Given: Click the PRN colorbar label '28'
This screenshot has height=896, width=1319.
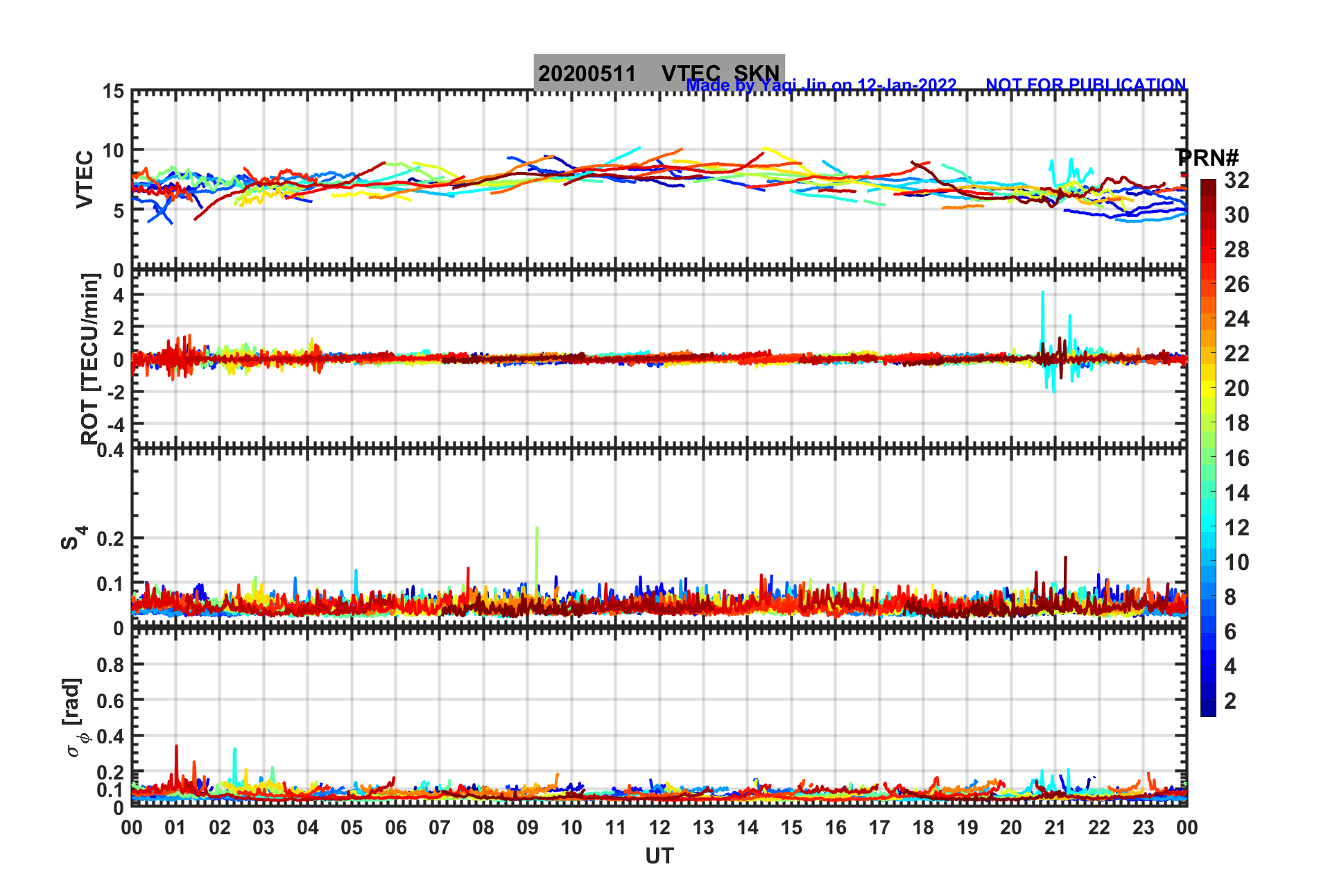Looking at the screenshot, I should click(1236, 250).
